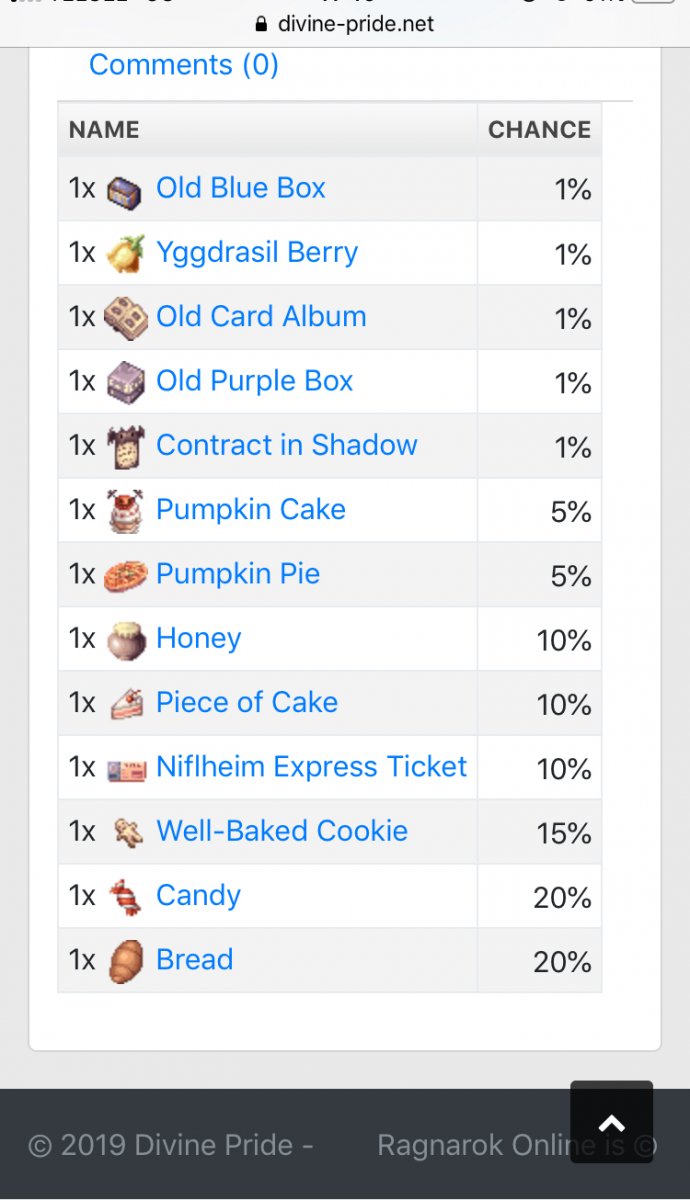Click the Piece of Cake icon

[x=126, y=703]
